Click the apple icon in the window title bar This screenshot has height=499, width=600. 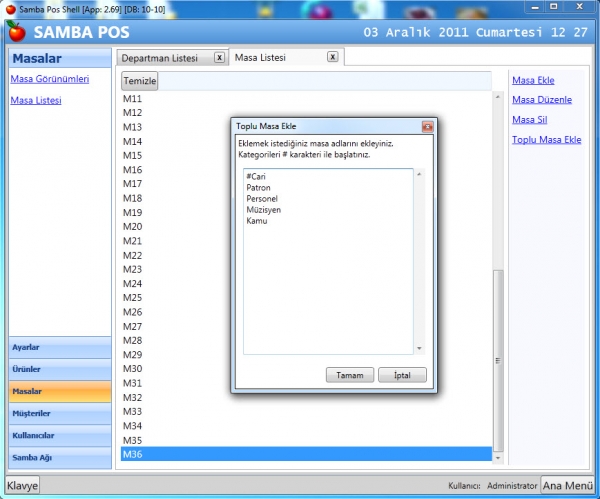[11, 9]
